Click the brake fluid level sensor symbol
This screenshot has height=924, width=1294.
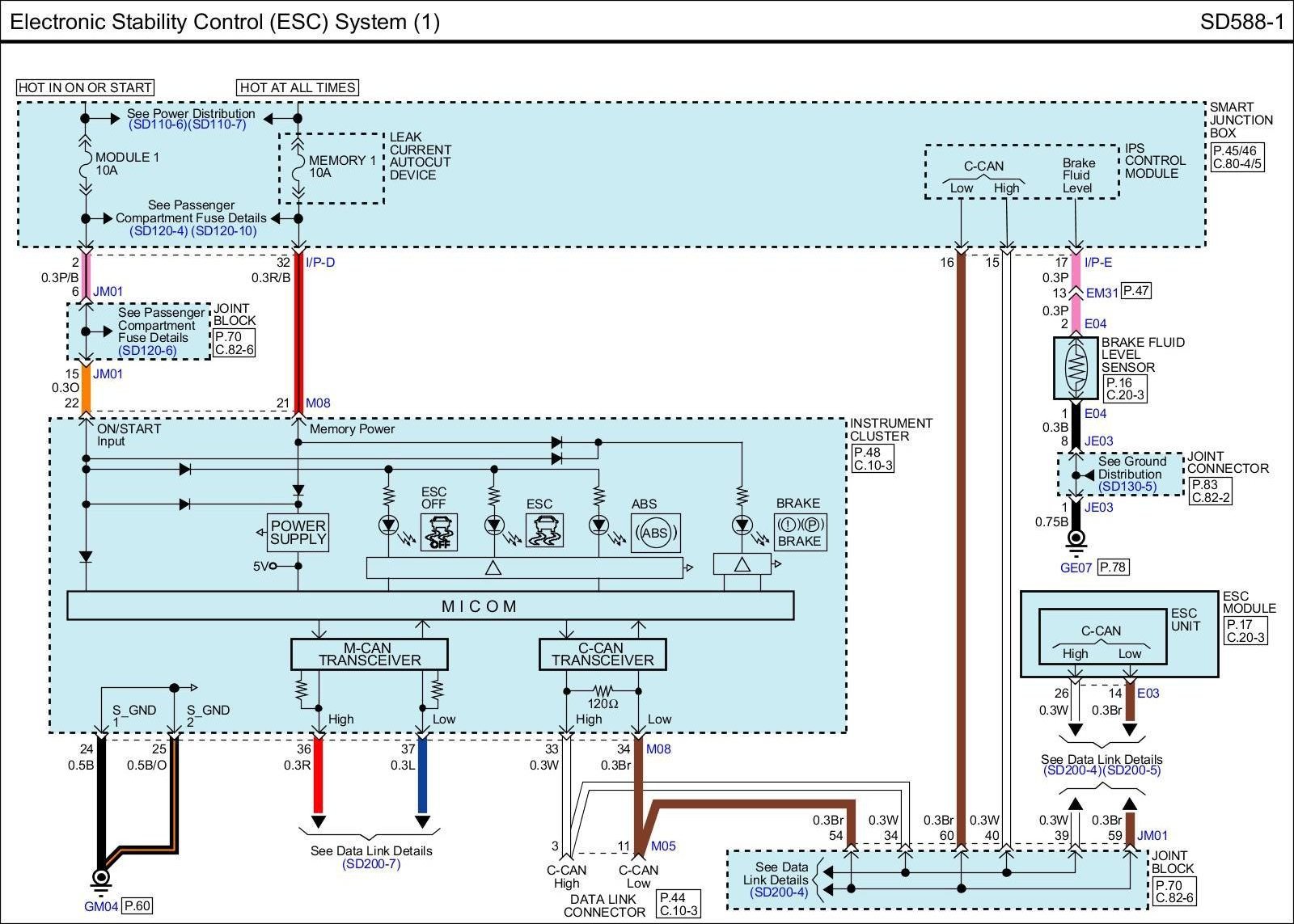point(1075,368)
